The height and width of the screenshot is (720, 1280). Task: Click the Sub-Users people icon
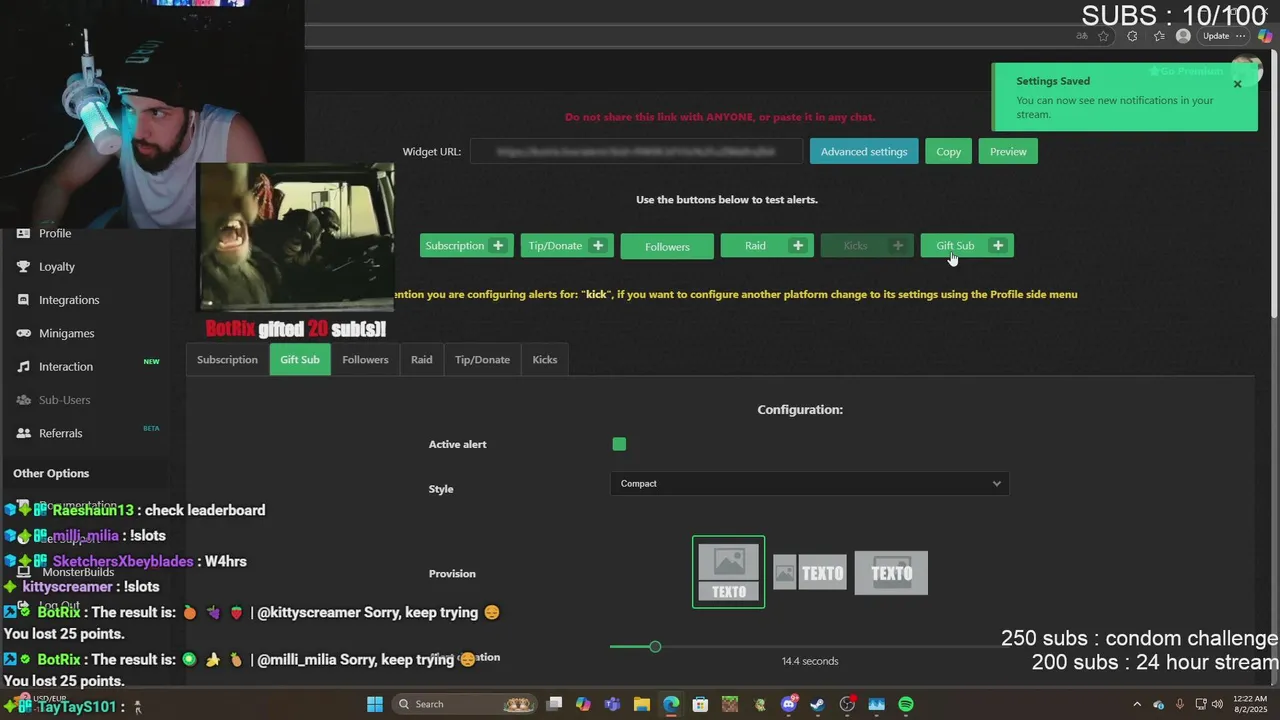pos(24,400)
